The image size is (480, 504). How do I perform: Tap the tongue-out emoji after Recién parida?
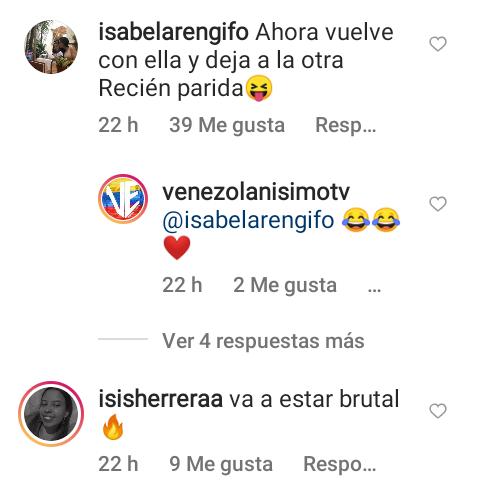pyautogui.click(x=259, y=88)
